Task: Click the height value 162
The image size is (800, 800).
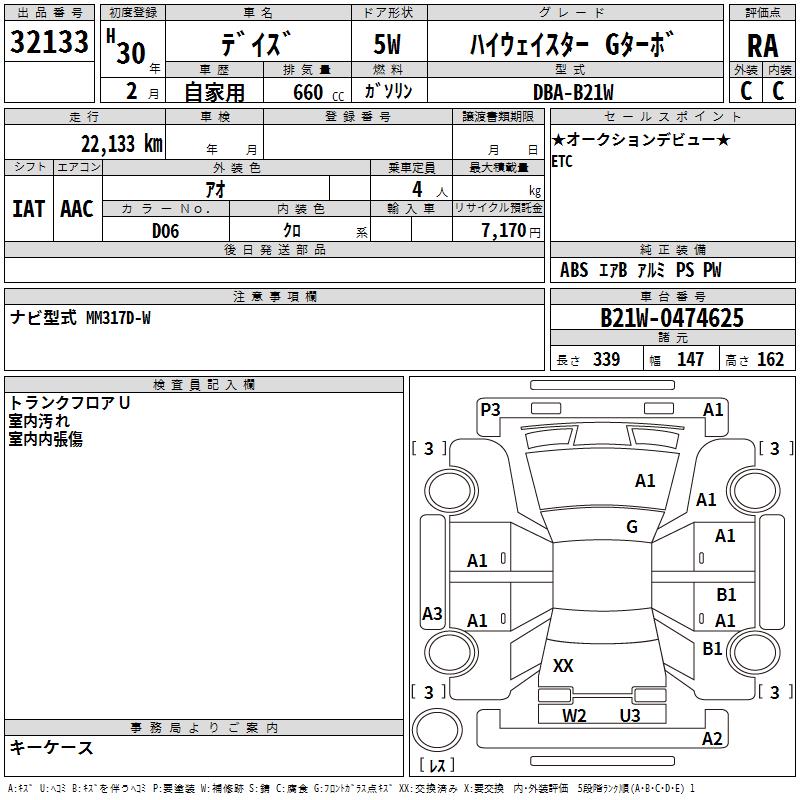Action: tap(770, 359)
